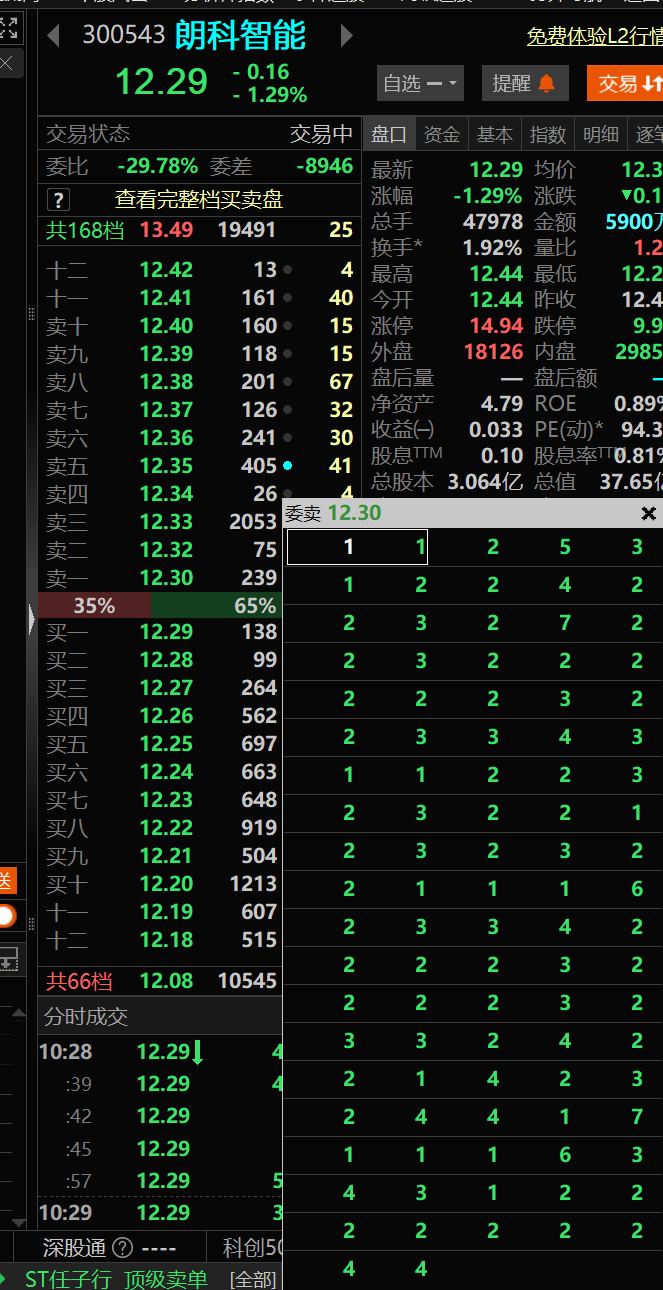The height and width of the screenshot is (1290, 663).
Task: Select 买十 12.20 row with 1213 volume
Action: pos(161,884)
